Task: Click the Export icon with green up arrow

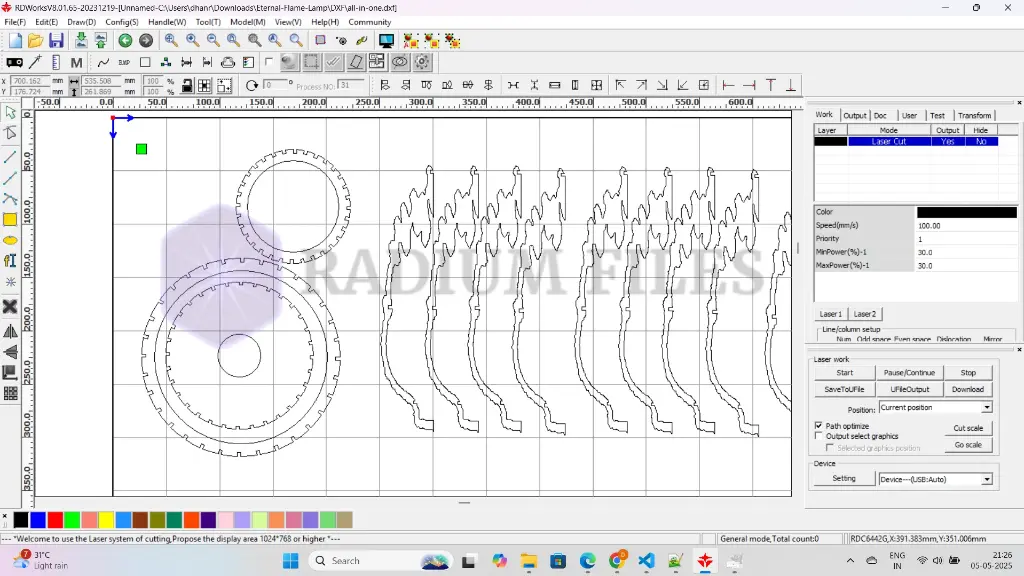Action: [x=101, y=40]
